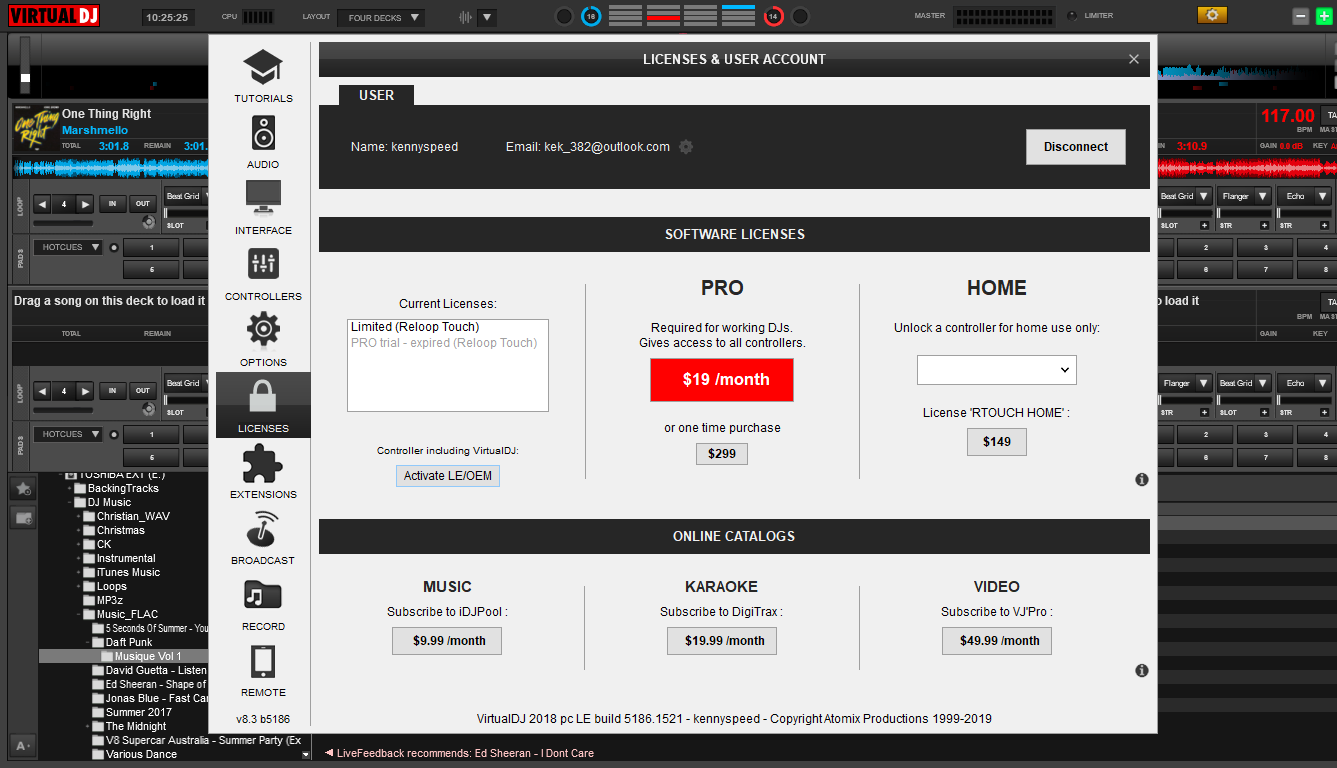Screen dimensions: 1337x768
Task: Click the $149 RTOUCH HOME license button
Action: pos(997,442)
